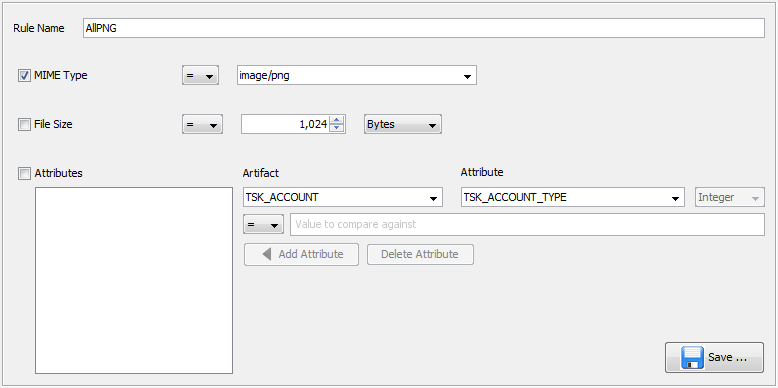Screen dimensions: 778x388
Task: Open the MIME Type comparison operator dropdown
Action: click(x=200, y=76)
